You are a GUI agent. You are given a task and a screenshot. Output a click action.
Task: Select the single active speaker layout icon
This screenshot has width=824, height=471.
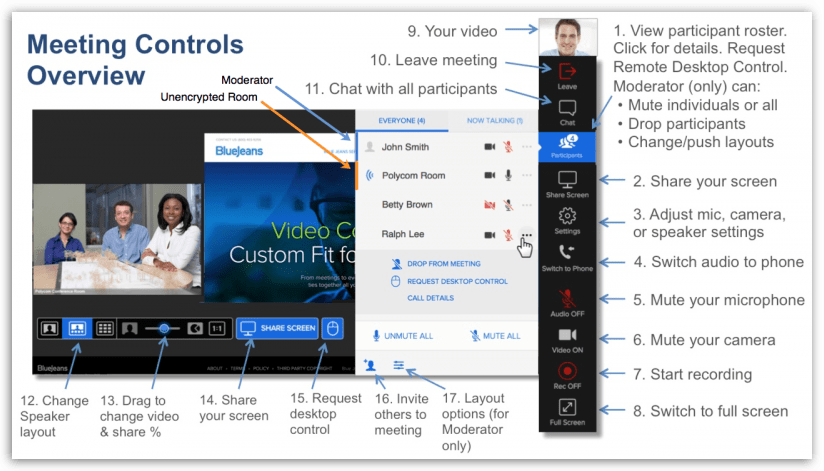pyautogui.click(x=50, y=329)
